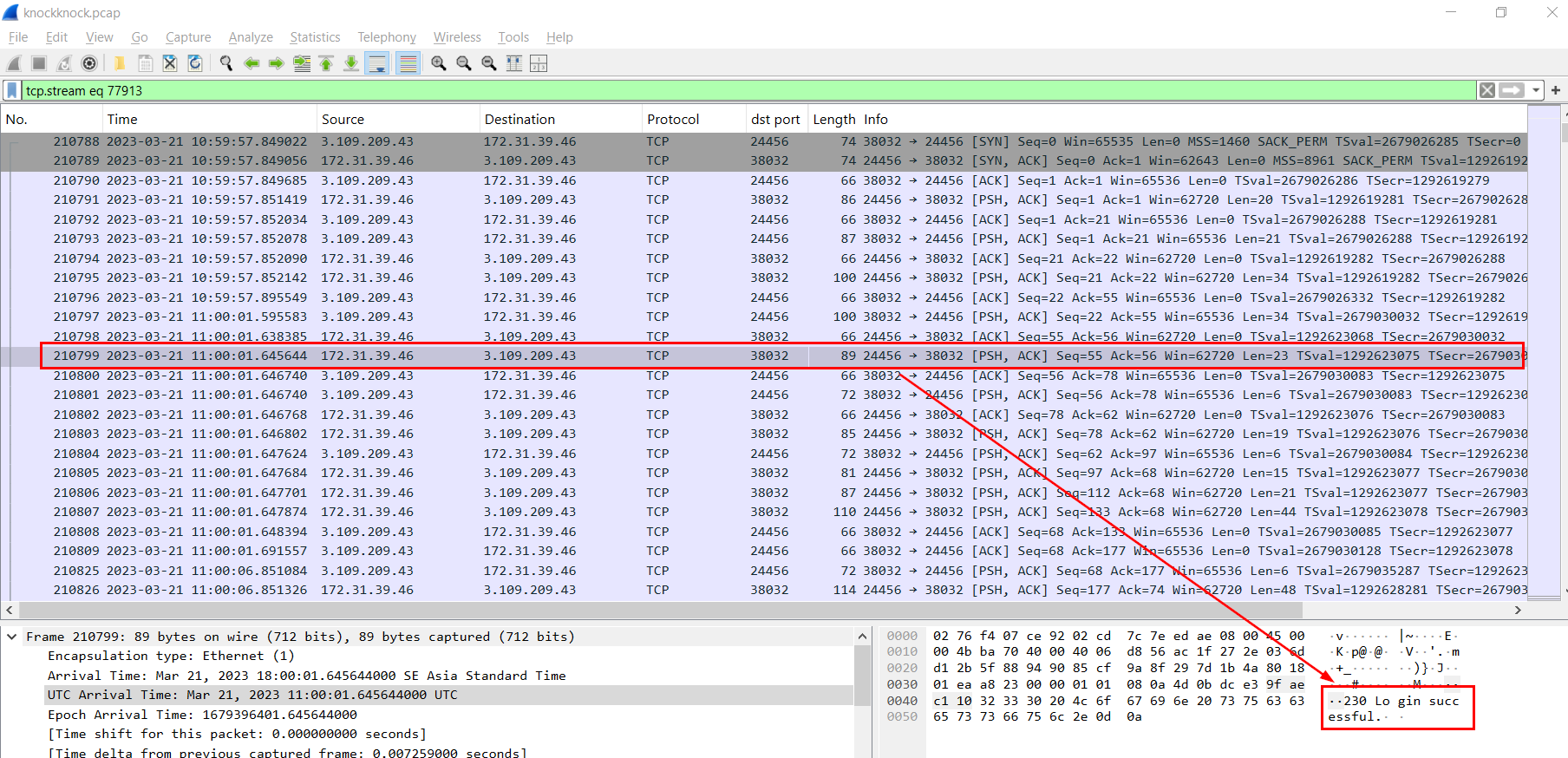Click the Find Packet magnifier icon

pos(226,63)
